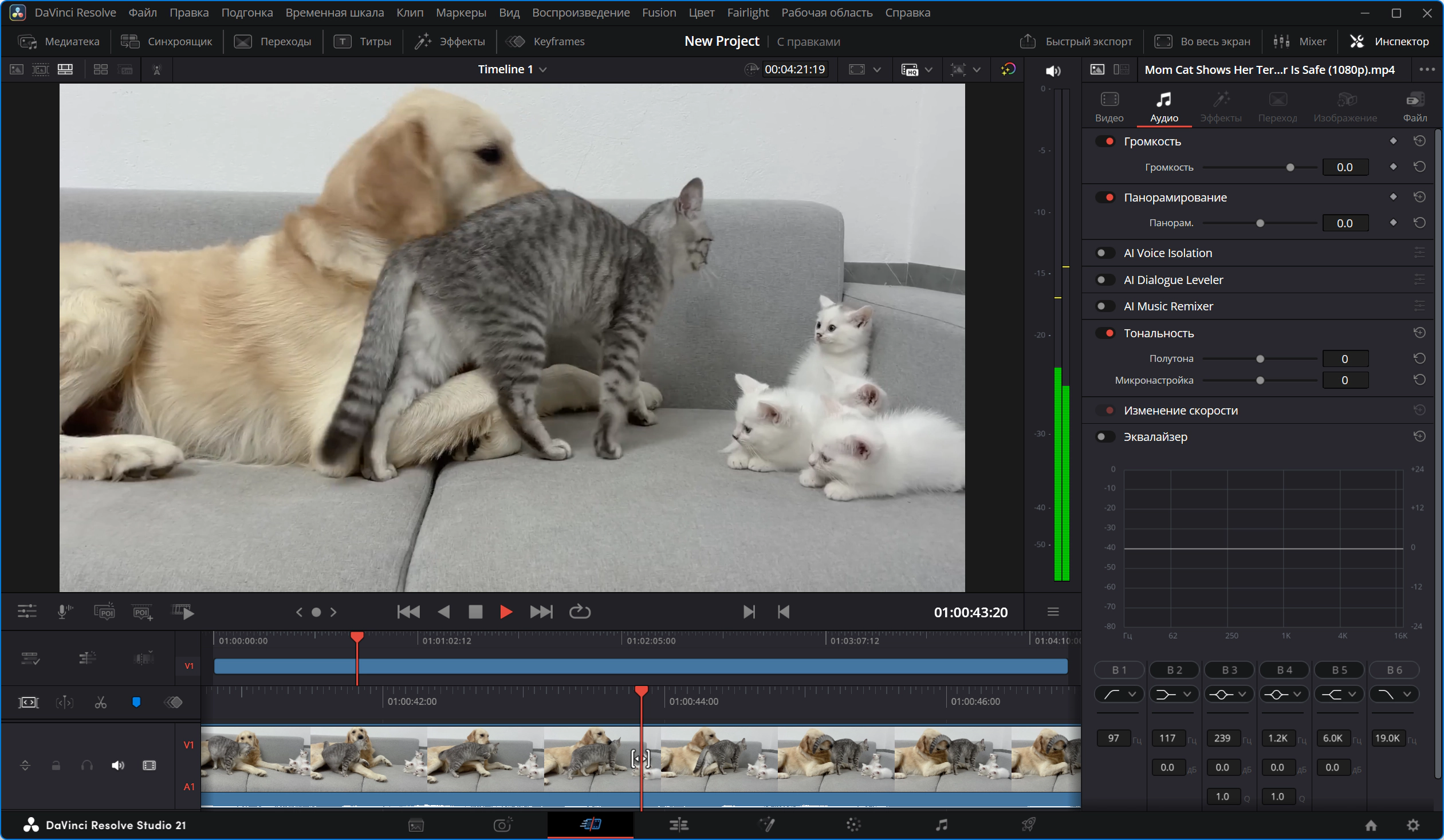
Task: Add keyframe for Панорам. parameter
Action: click(x=1393, y=223)
